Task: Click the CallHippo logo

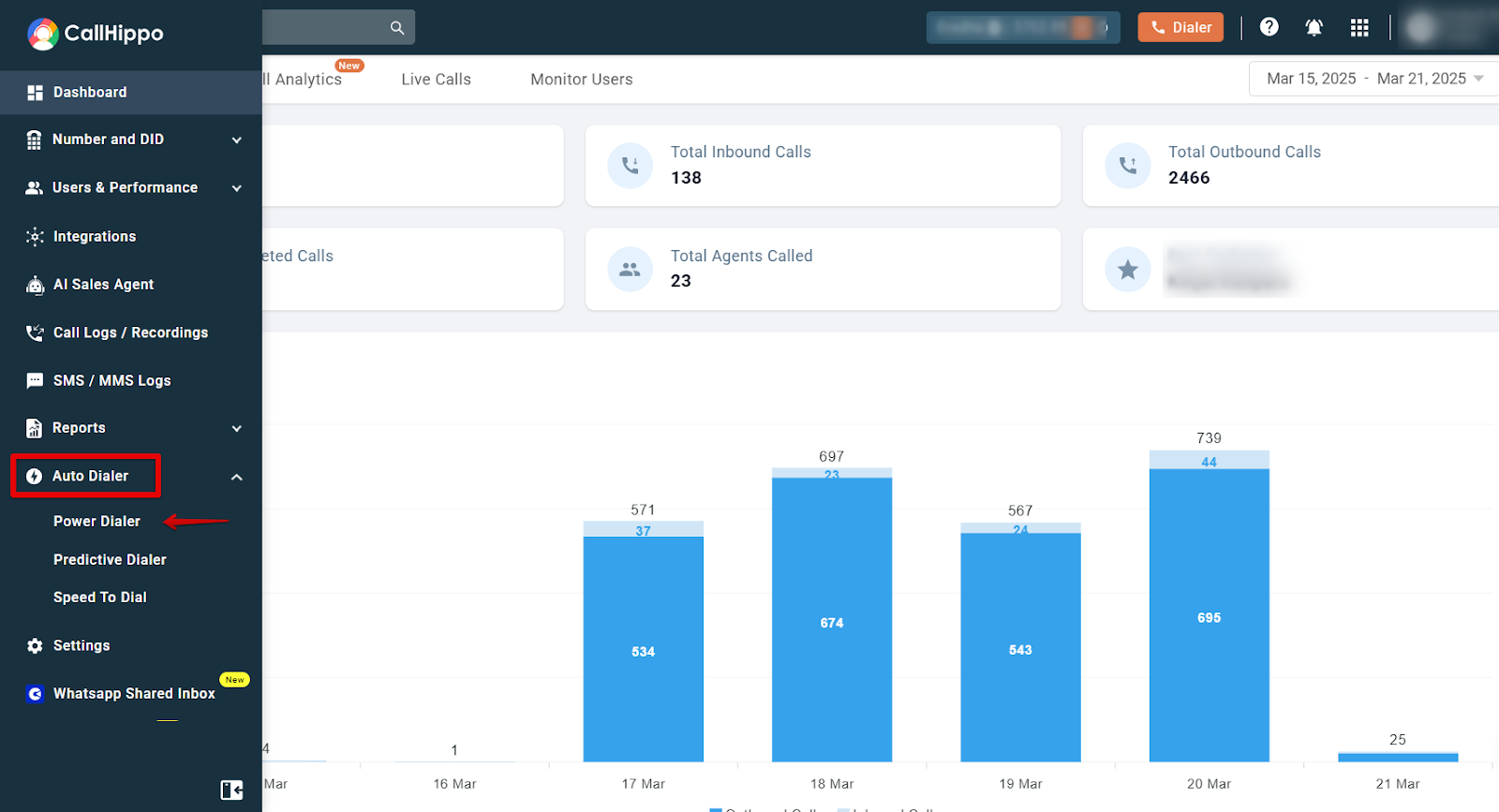Action: click(x=95, y=34)
